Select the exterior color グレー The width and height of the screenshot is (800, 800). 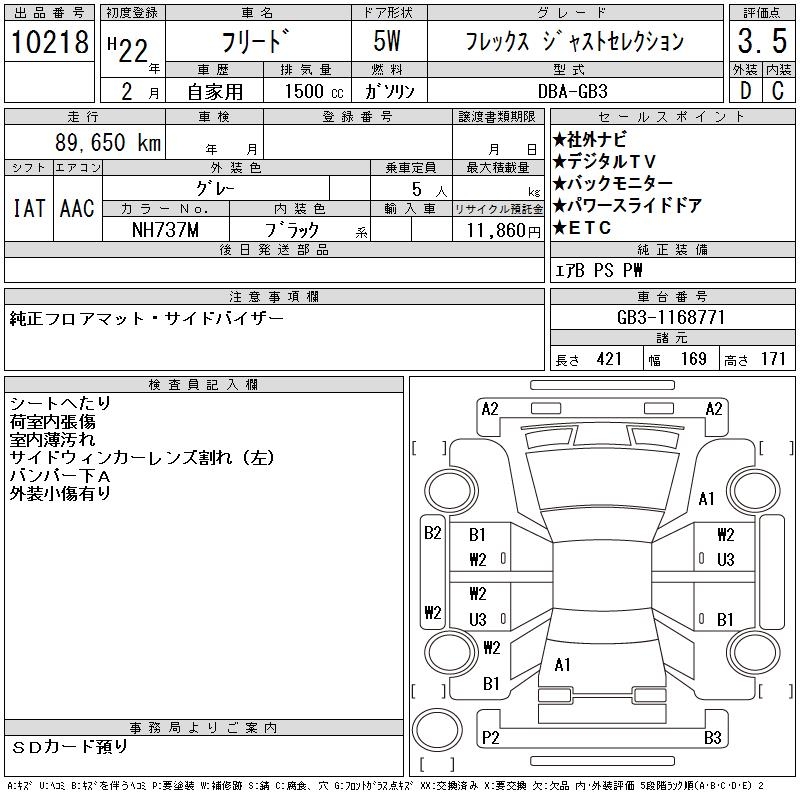pyautogui.click(x=215, y=189)
